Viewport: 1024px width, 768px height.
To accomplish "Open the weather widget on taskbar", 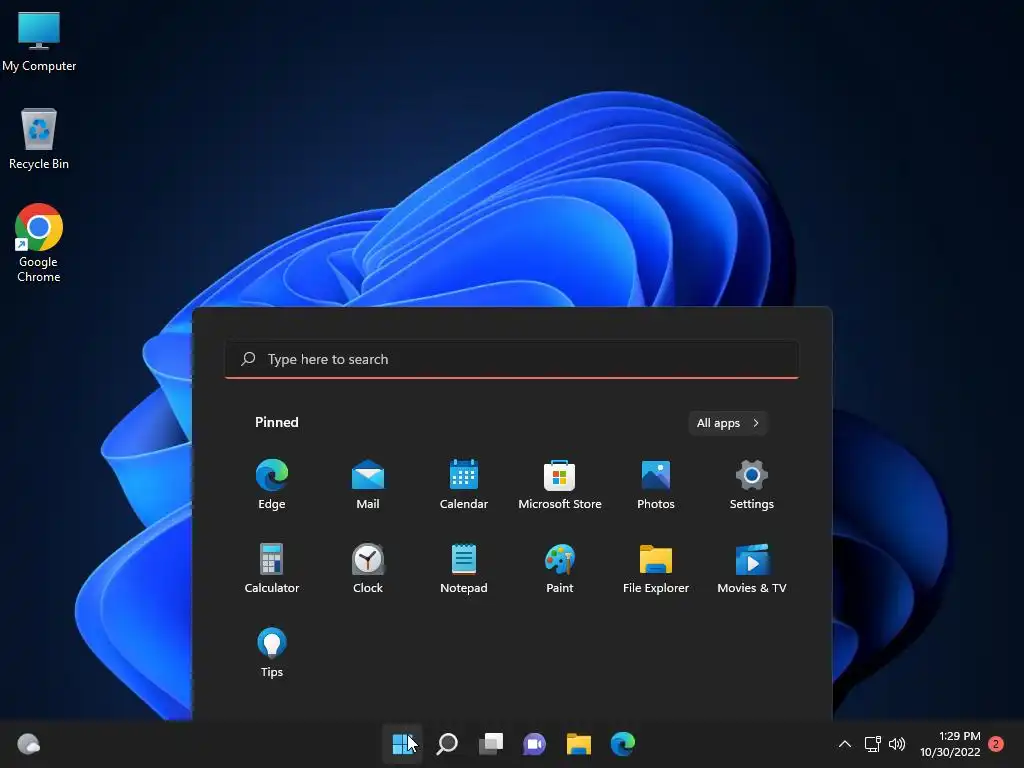I will click(29, 744).
